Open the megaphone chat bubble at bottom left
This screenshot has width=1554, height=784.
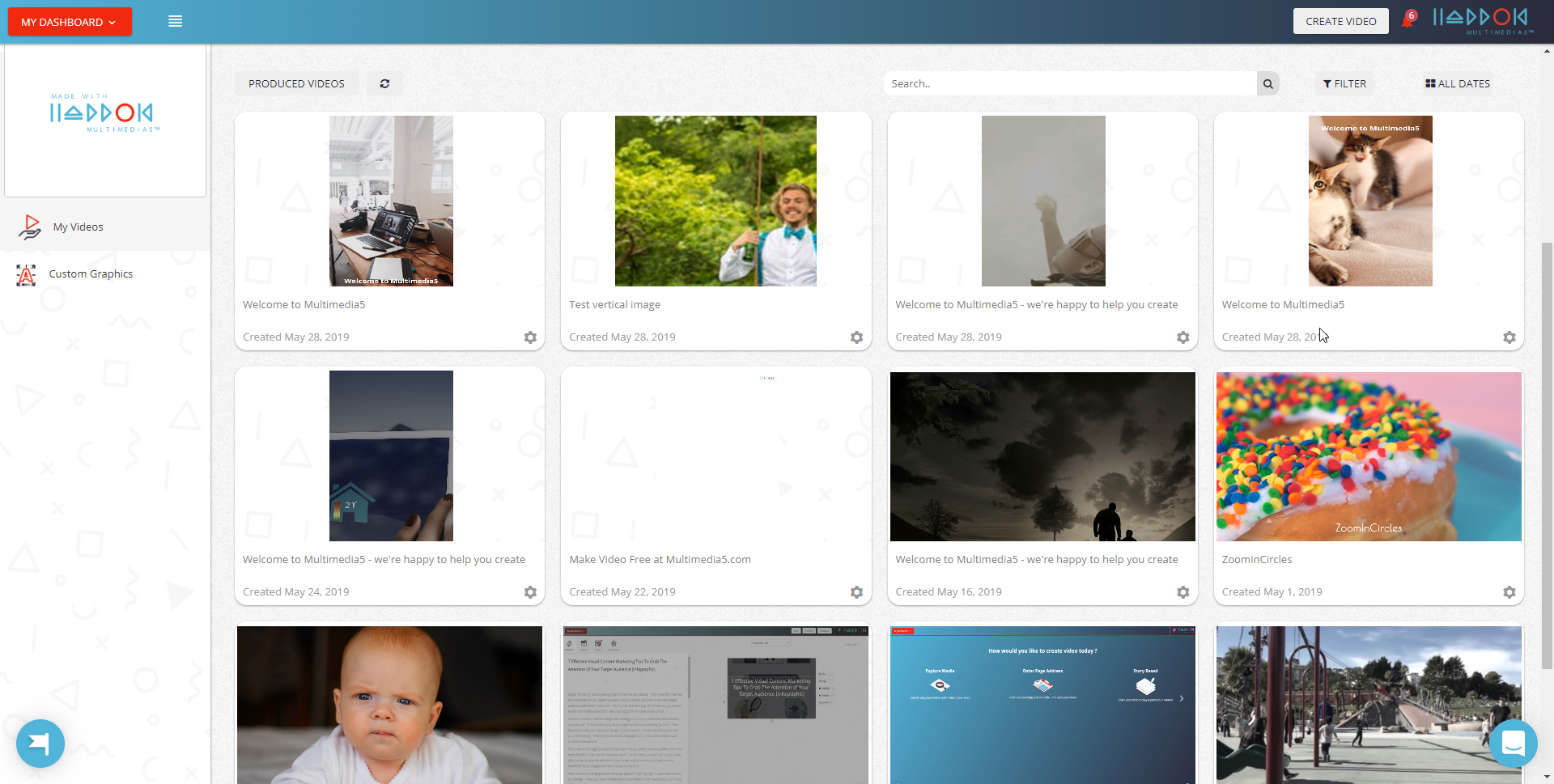coord(40,744)
